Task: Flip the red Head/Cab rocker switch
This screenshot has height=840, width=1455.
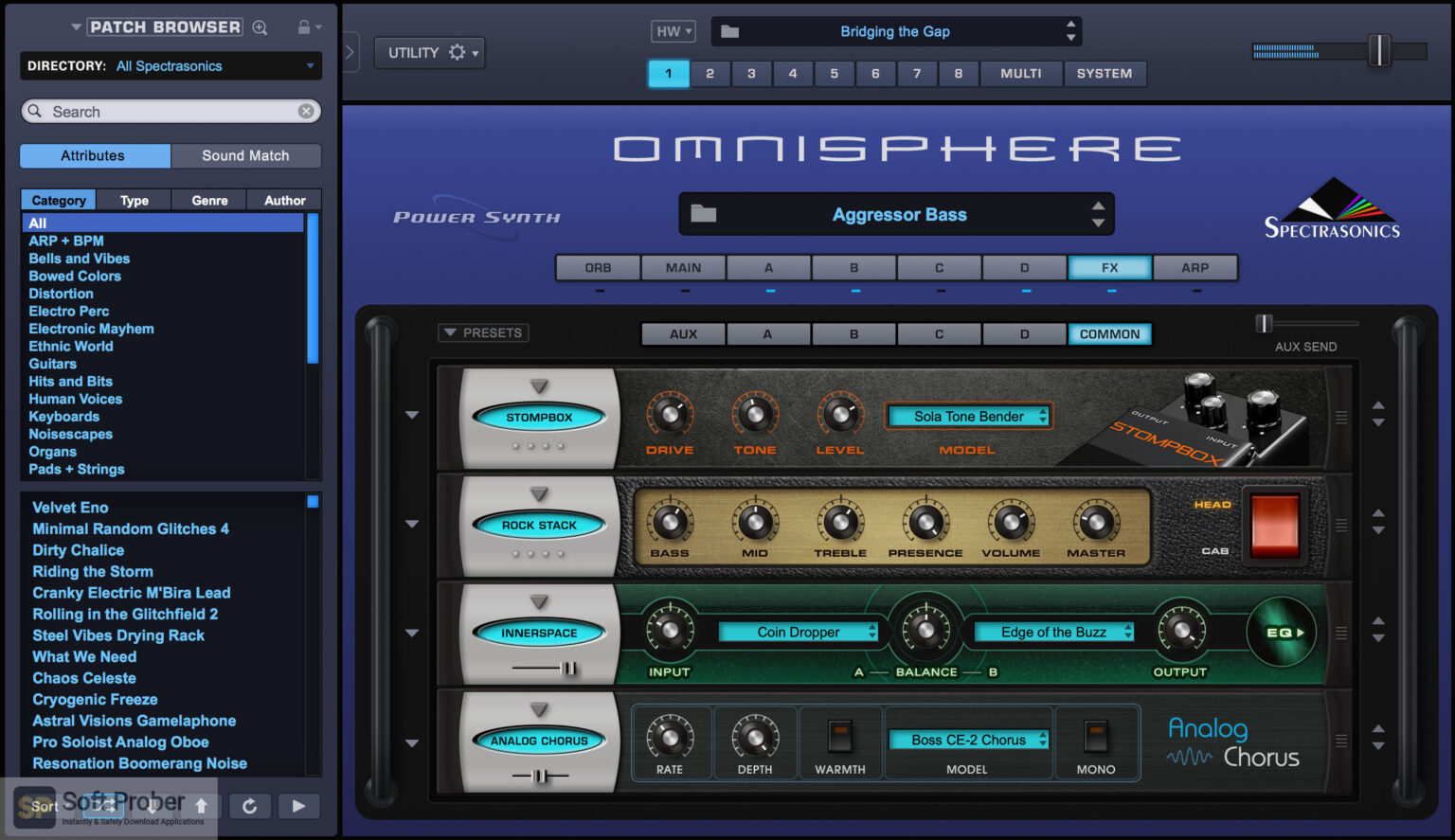Action: pyautogui.click(x=1275, y=524)
